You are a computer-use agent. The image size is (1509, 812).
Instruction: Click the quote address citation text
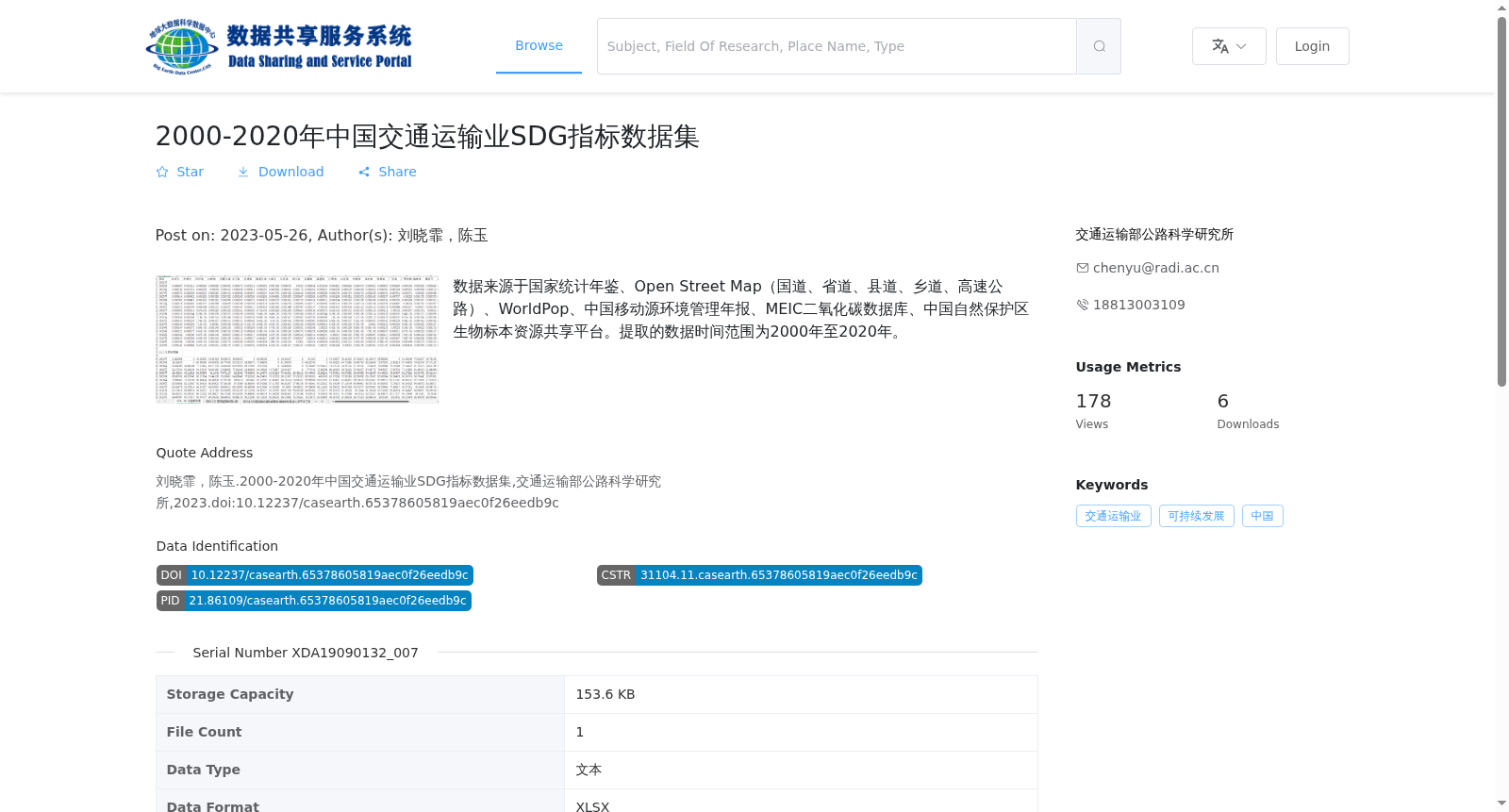408,492
